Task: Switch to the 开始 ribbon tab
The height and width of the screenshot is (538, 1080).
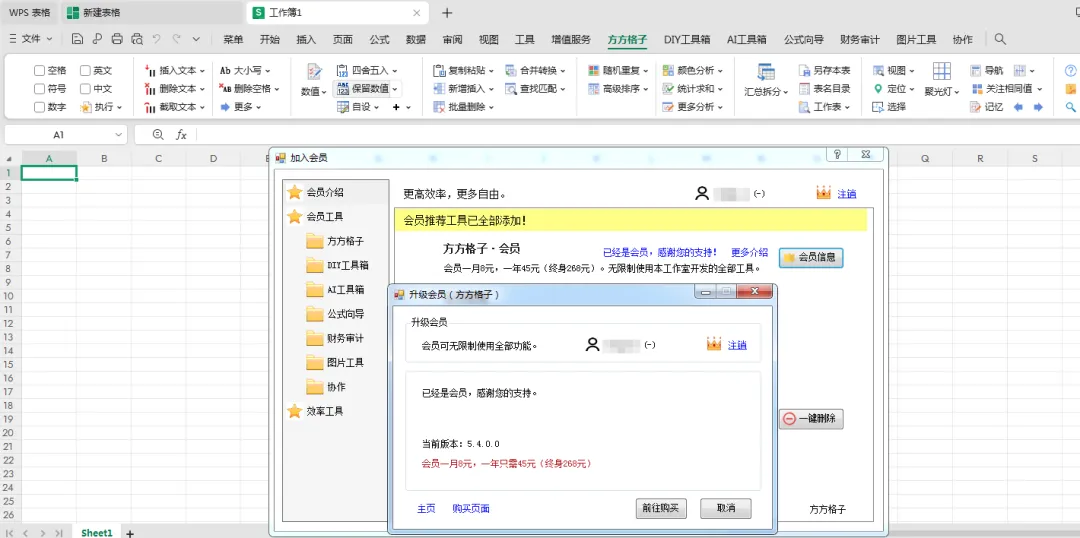Action: 270,39
